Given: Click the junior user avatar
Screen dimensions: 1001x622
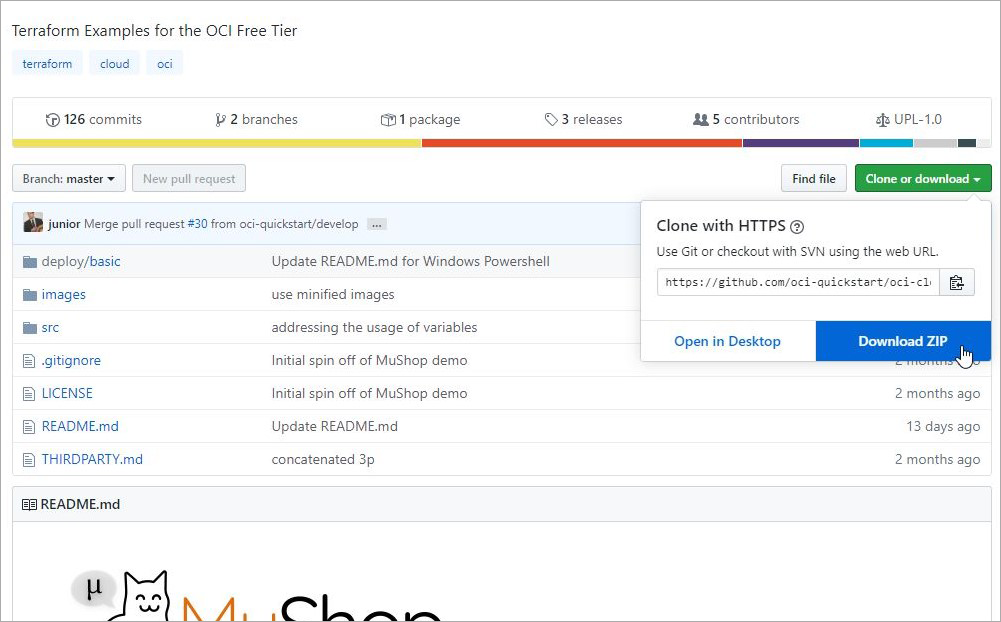Looking at the screenshot, I should pyautogui.click(x=33, y=222).
